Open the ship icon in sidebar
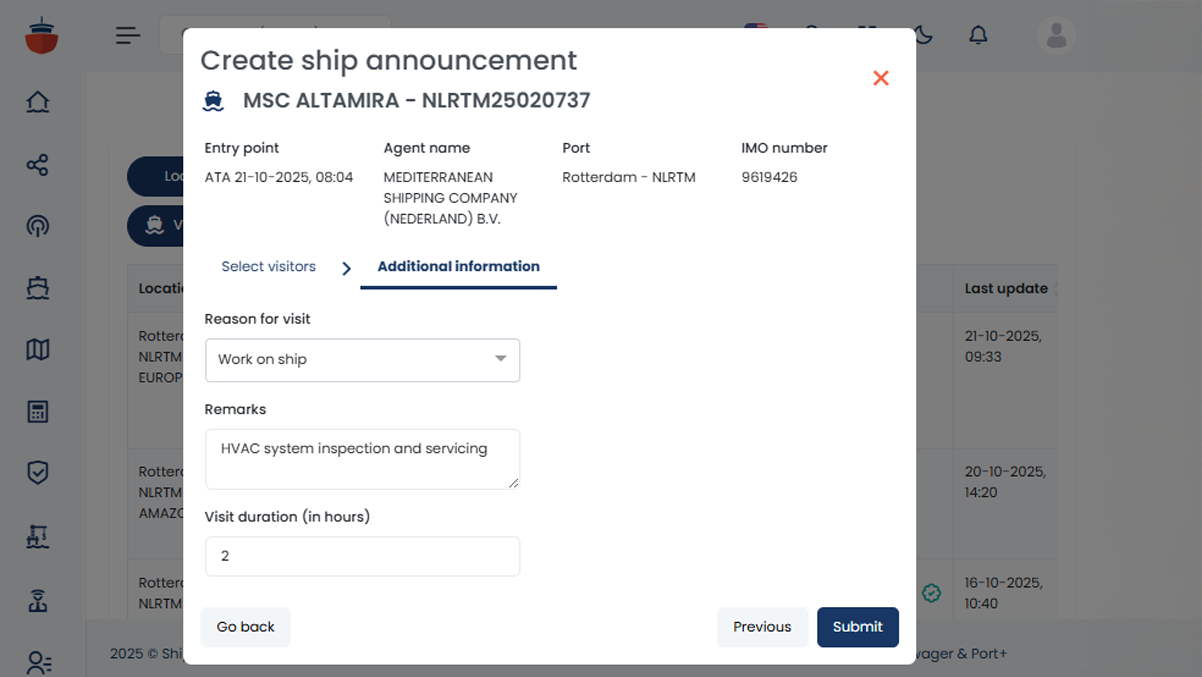This screenshot has width=1202, height=677. point(38,288)
